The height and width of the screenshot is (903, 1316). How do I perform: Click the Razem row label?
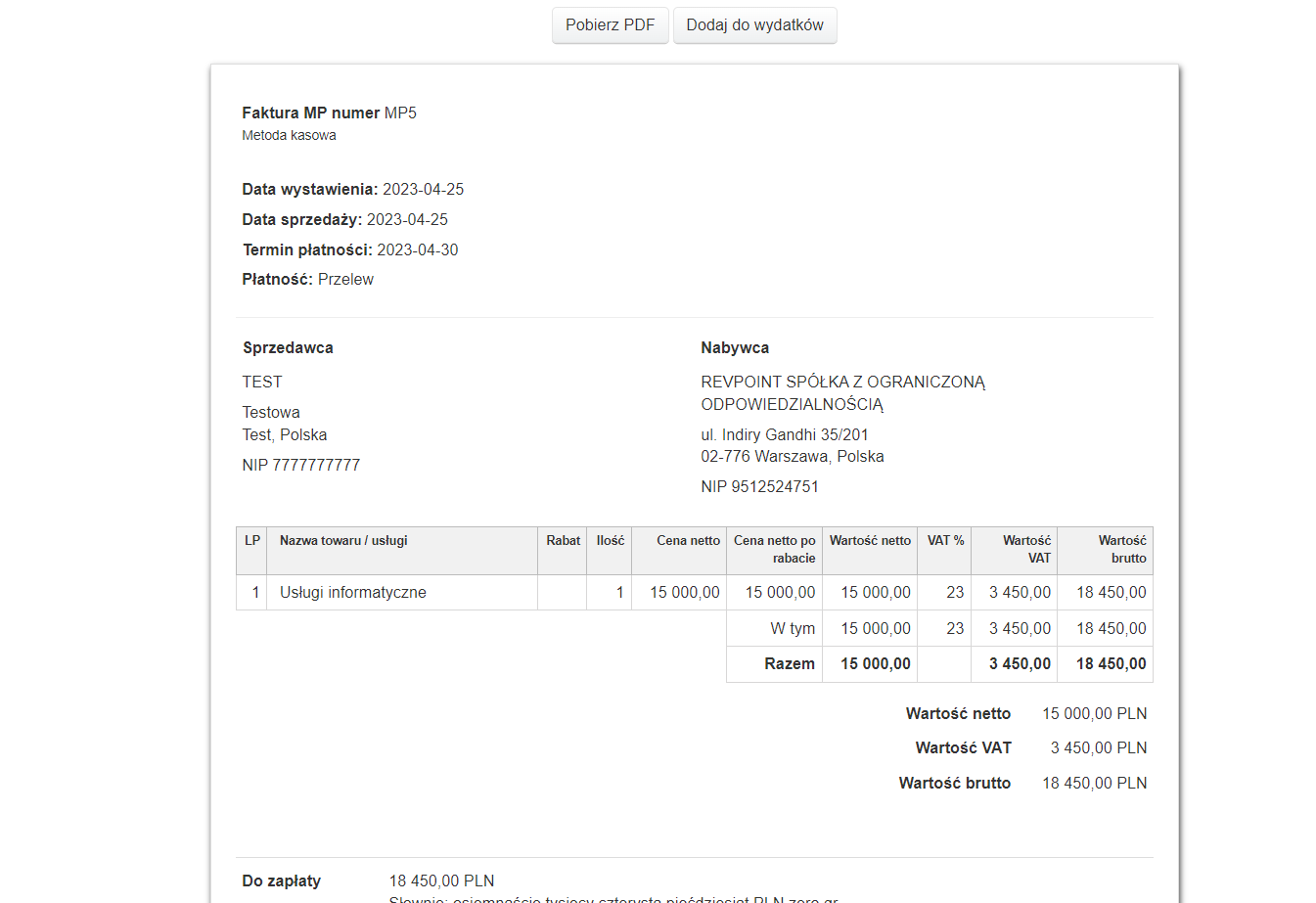[790, 663]
